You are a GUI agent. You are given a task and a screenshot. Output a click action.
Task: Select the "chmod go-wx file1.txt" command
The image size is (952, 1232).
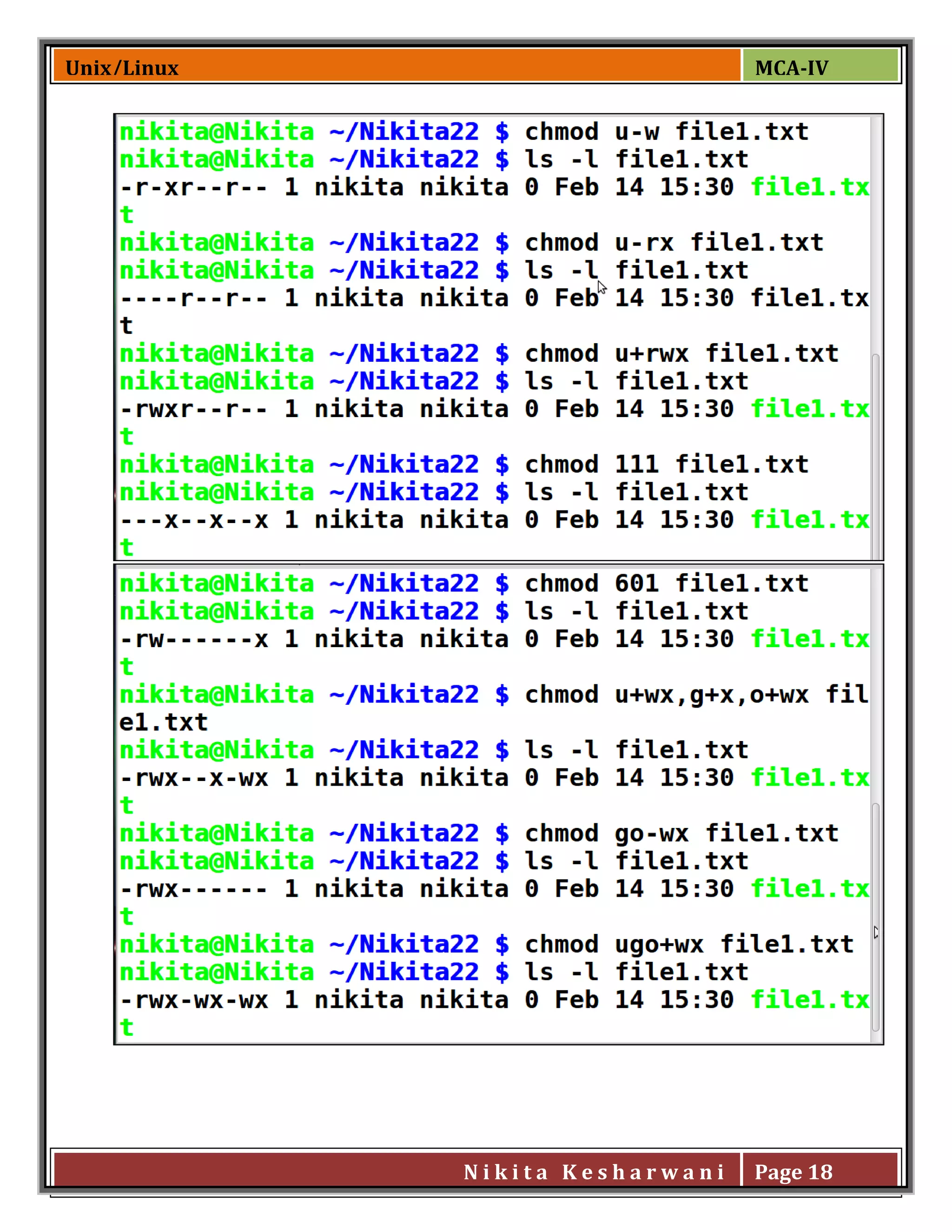pos(682,834)
